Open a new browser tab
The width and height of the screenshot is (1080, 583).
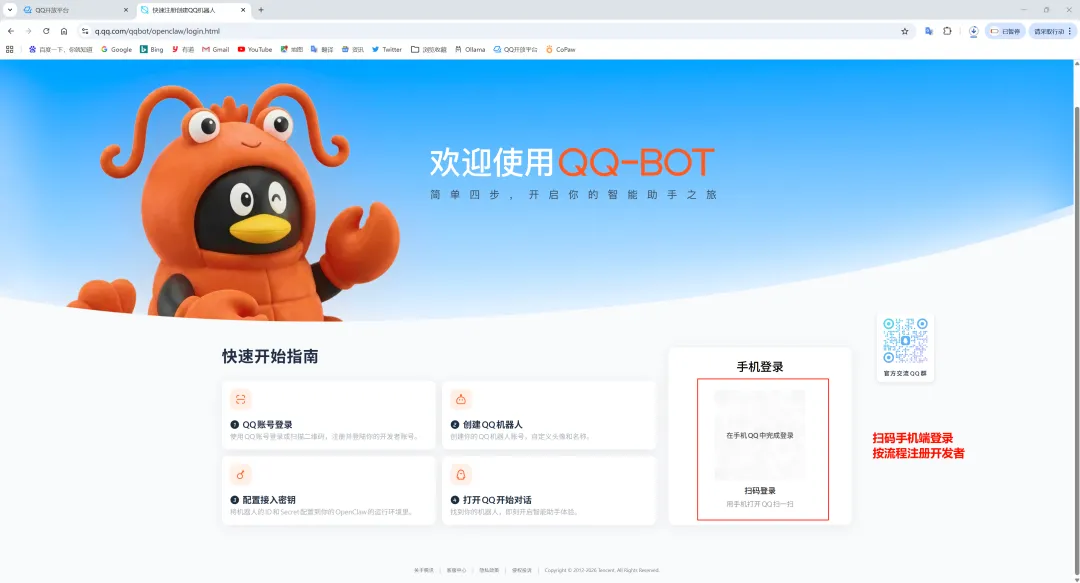[x=261, y=10]
